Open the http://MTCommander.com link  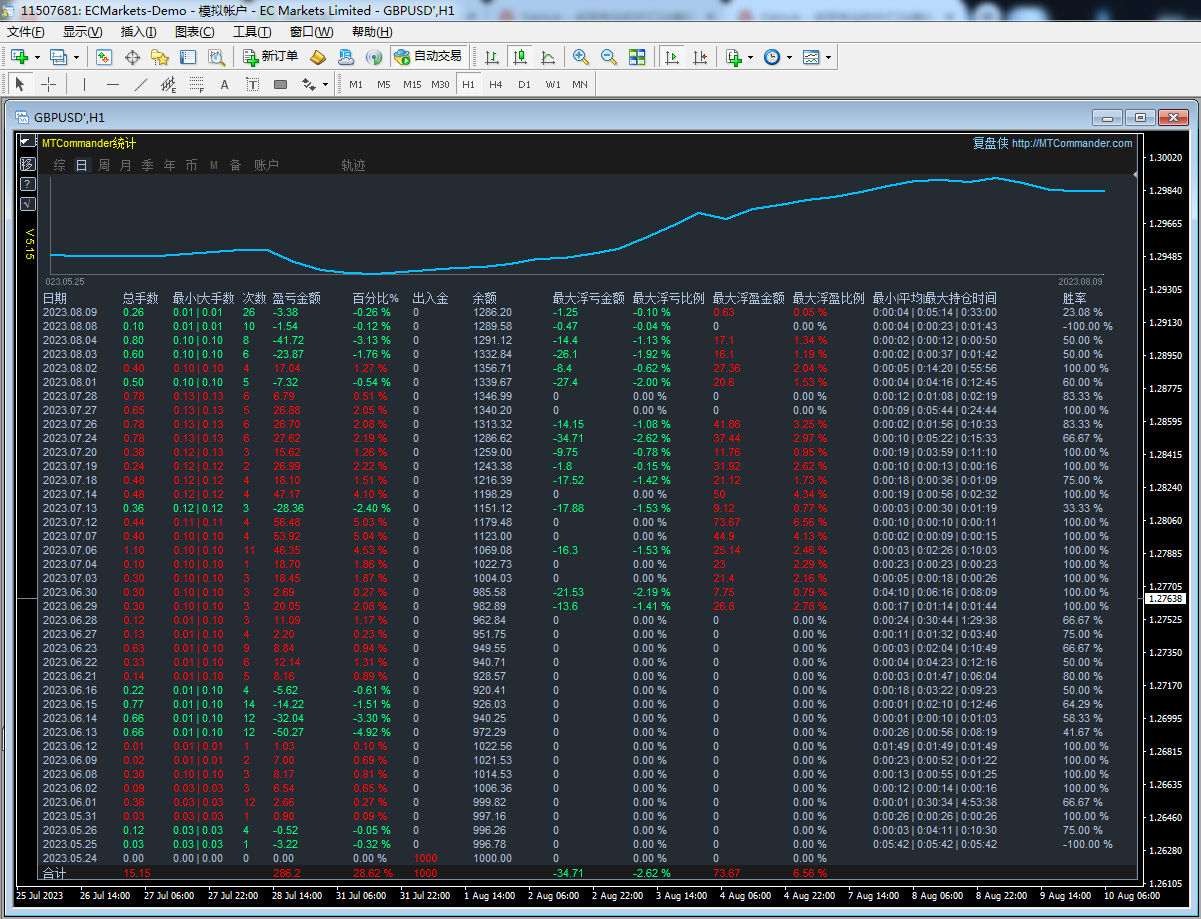(x=1072, y=143)
